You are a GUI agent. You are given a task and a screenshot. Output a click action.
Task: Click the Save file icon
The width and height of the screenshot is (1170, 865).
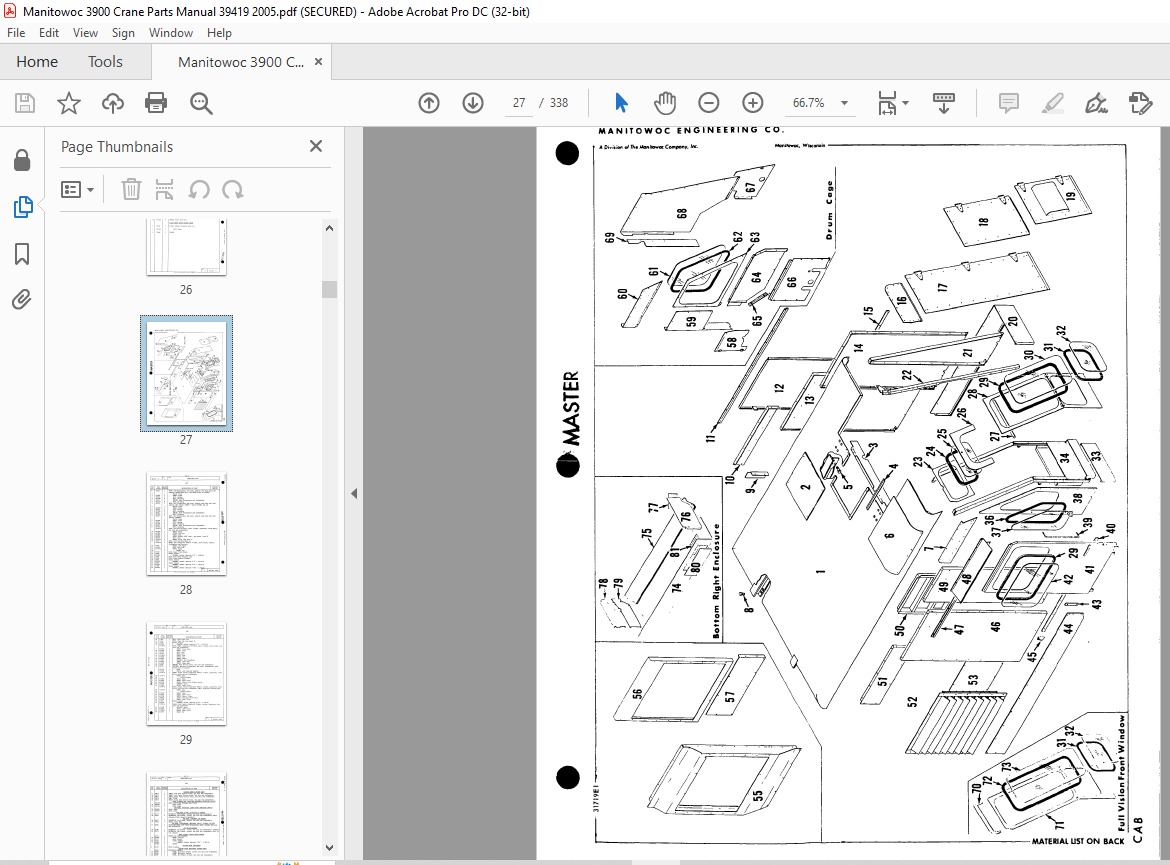(x=25, y=103)
